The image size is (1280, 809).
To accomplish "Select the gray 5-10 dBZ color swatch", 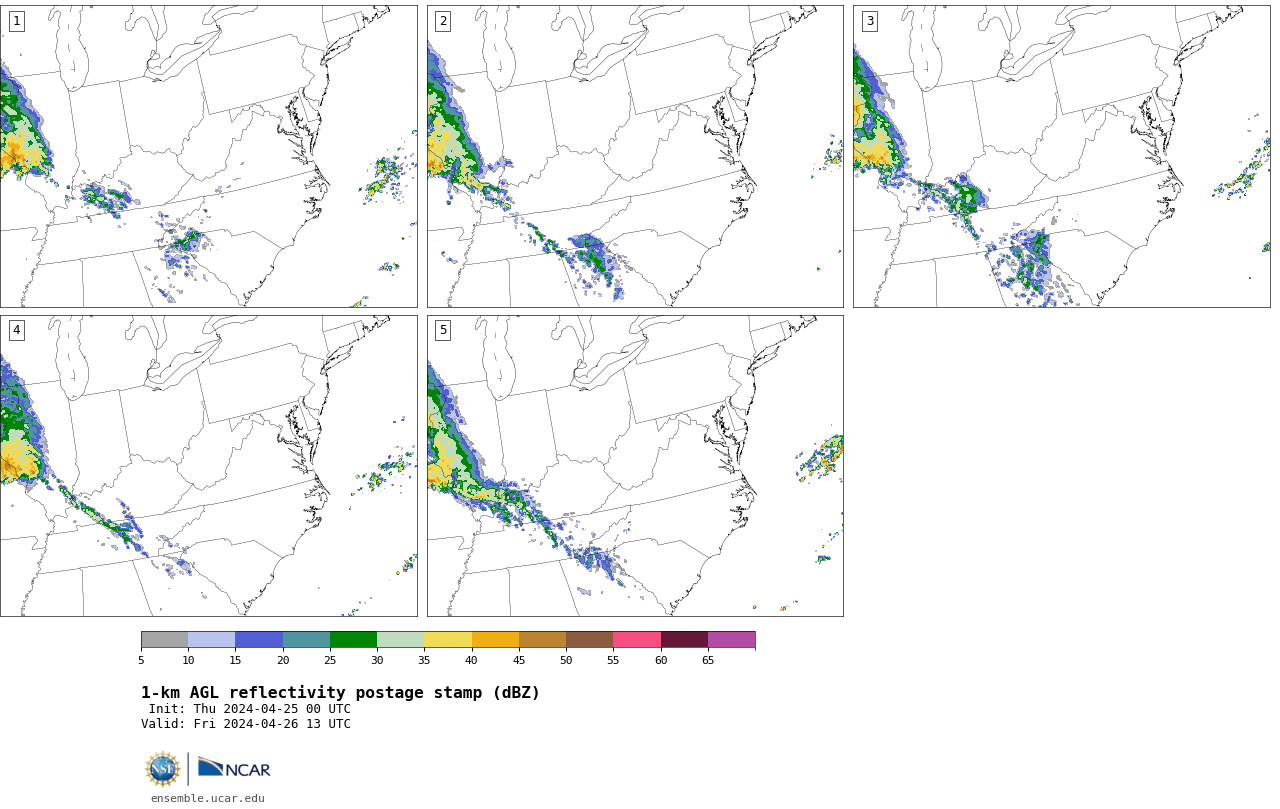I will click(164, 640).
